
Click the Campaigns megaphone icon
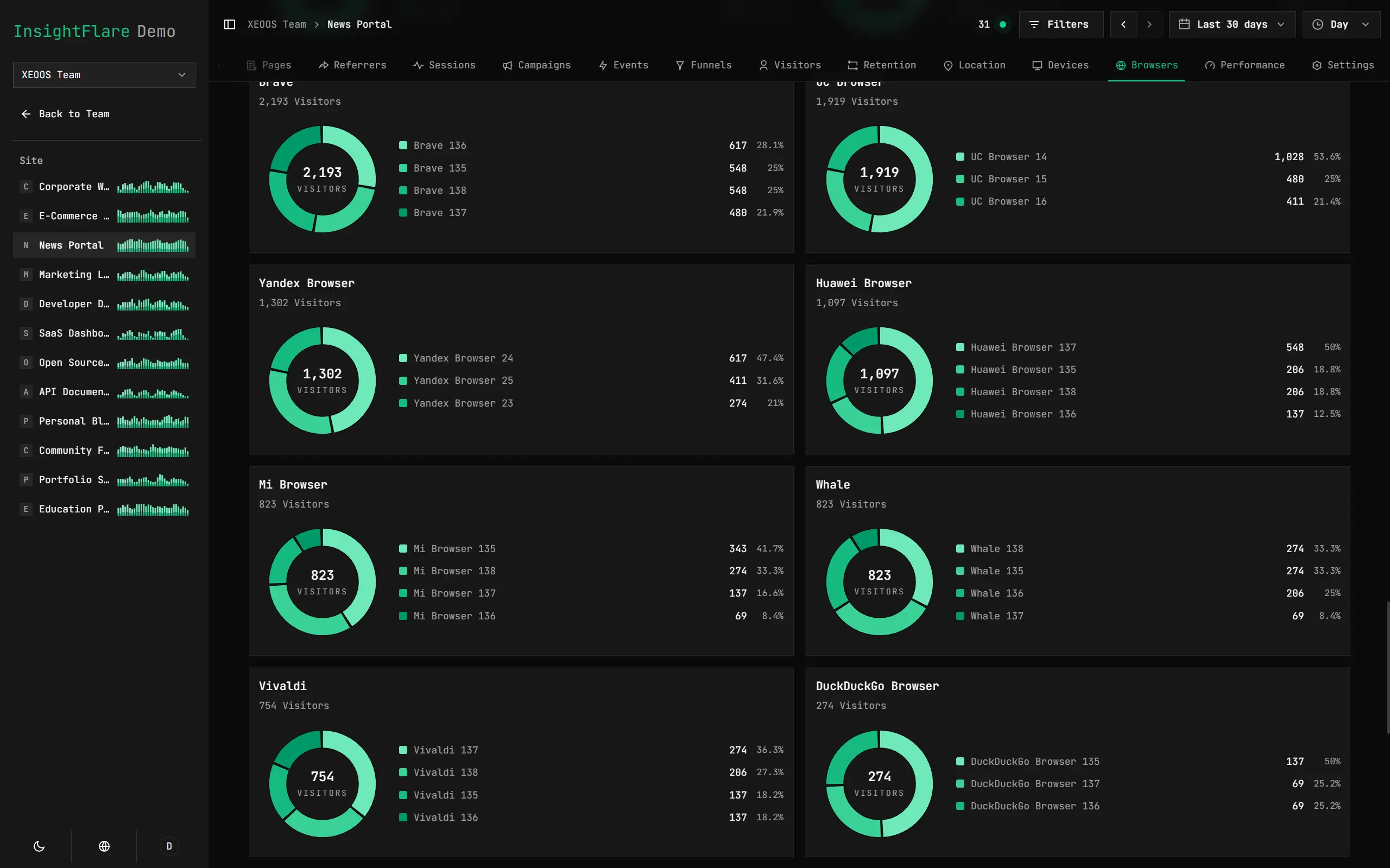(508, 66)
